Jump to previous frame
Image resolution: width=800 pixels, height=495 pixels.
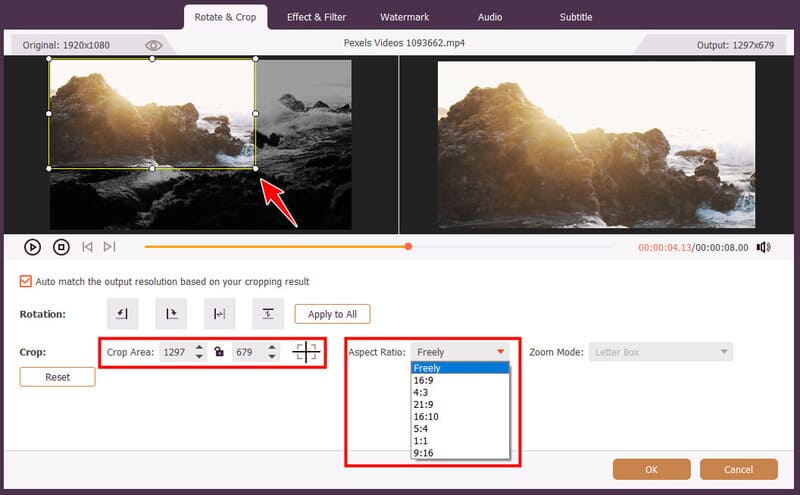tap(87, 247)
